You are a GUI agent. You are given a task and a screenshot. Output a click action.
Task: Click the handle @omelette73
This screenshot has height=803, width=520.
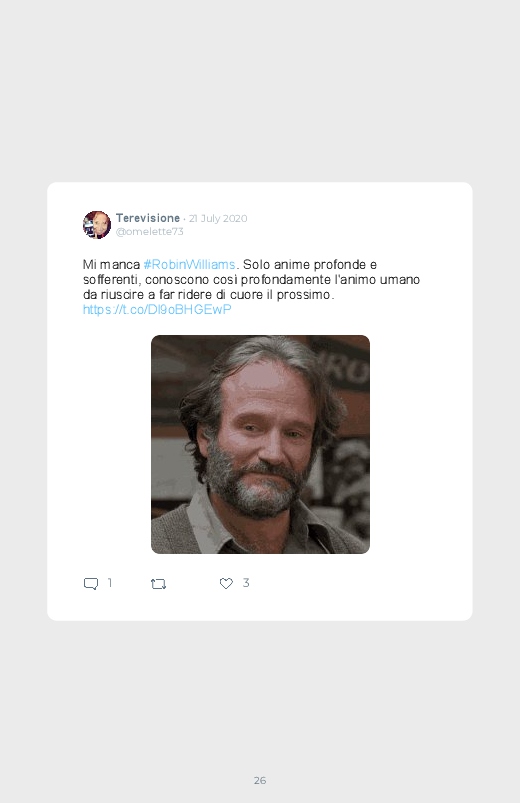150,231
